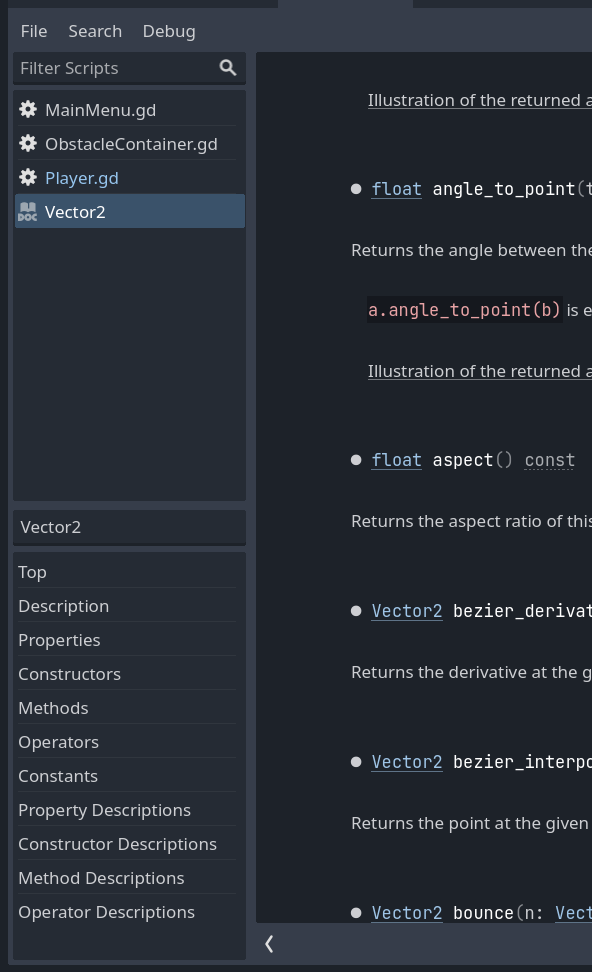Viewport: 592px width, 972px height.
Task: Click the documentation book icon next to Vector2
Action: (27, 211)
